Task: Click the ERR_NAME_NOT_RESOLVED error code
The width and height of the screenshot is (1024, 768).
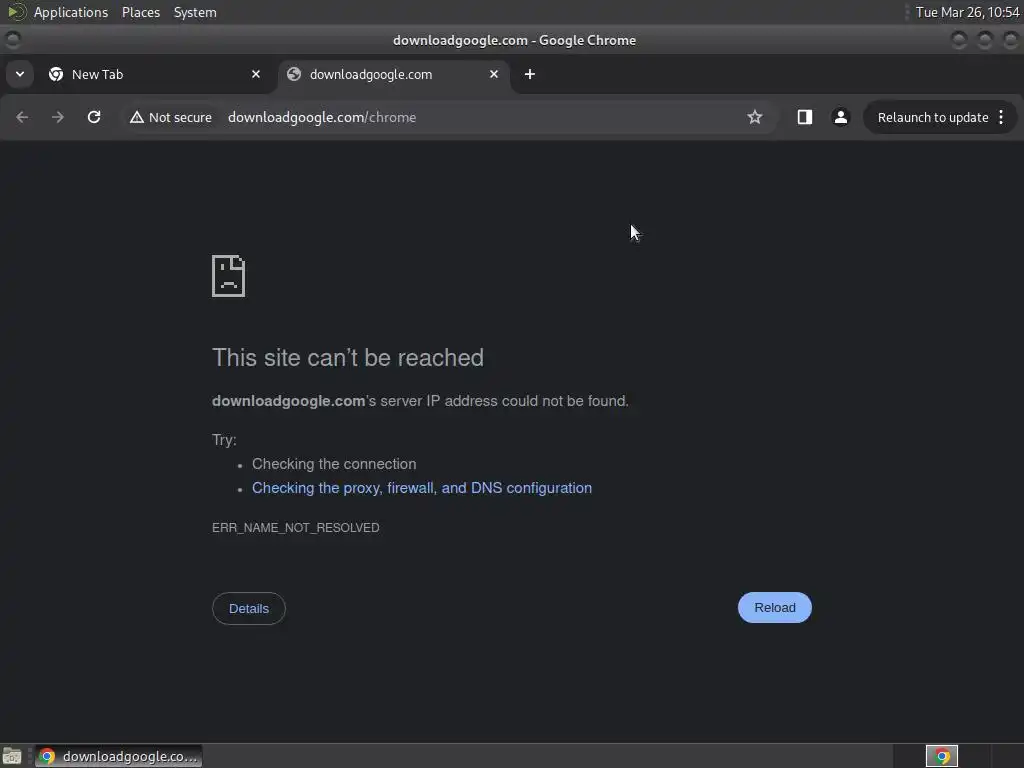Action: point(296,528)
